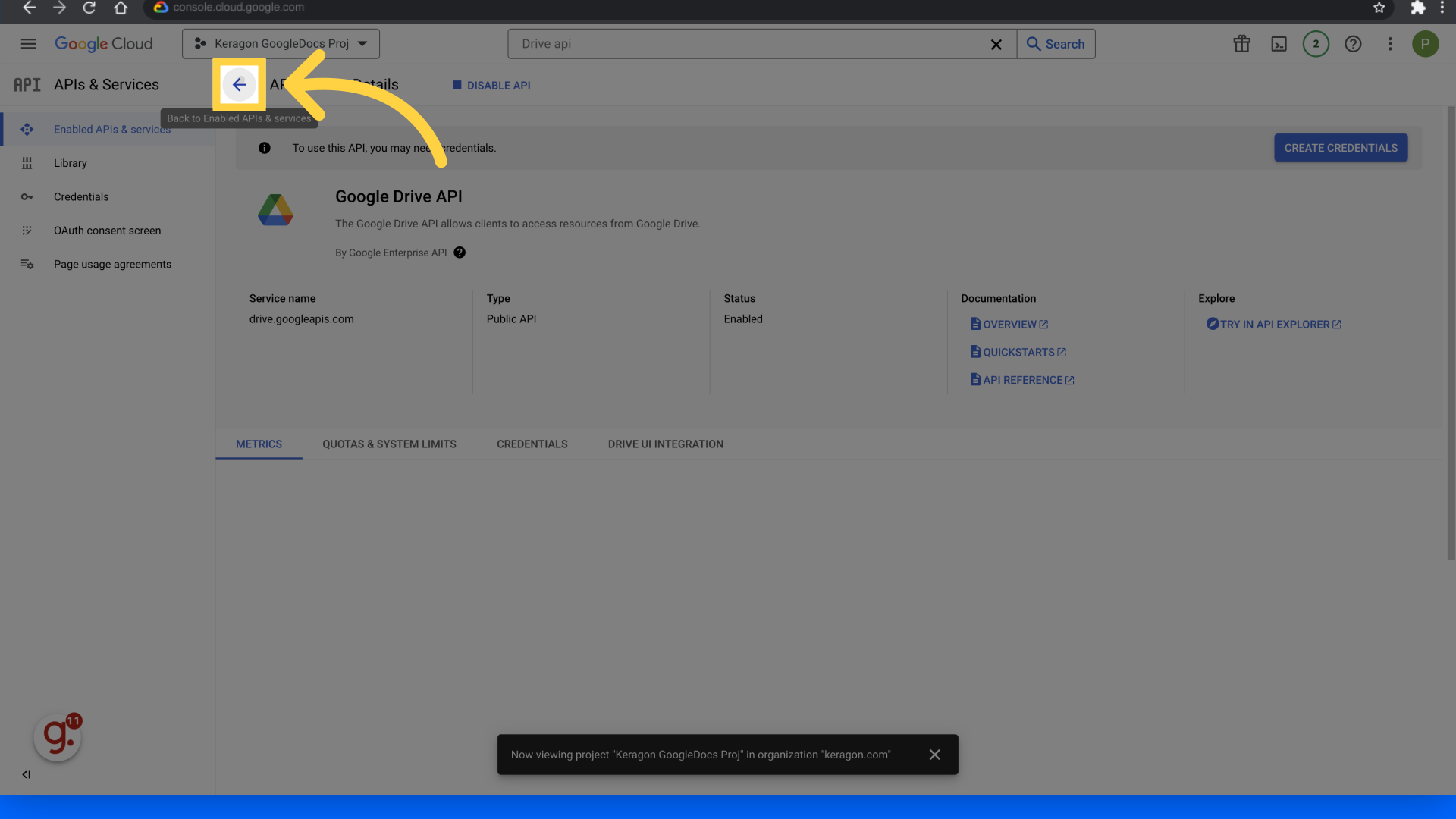Click the page vertical scrollbar

(1451, 334)
